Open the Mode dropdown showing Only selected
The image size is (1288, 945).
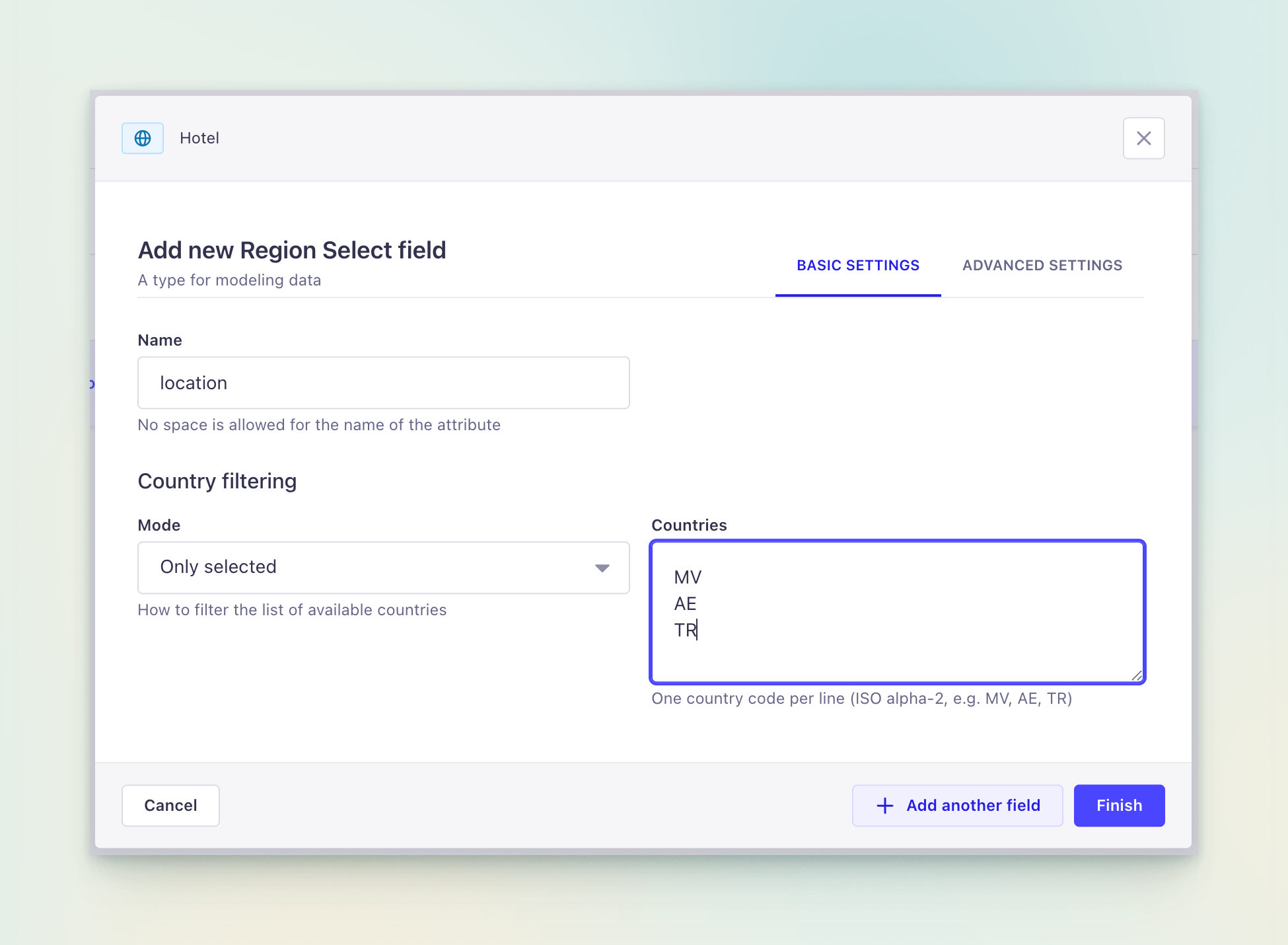pos(384,568)
